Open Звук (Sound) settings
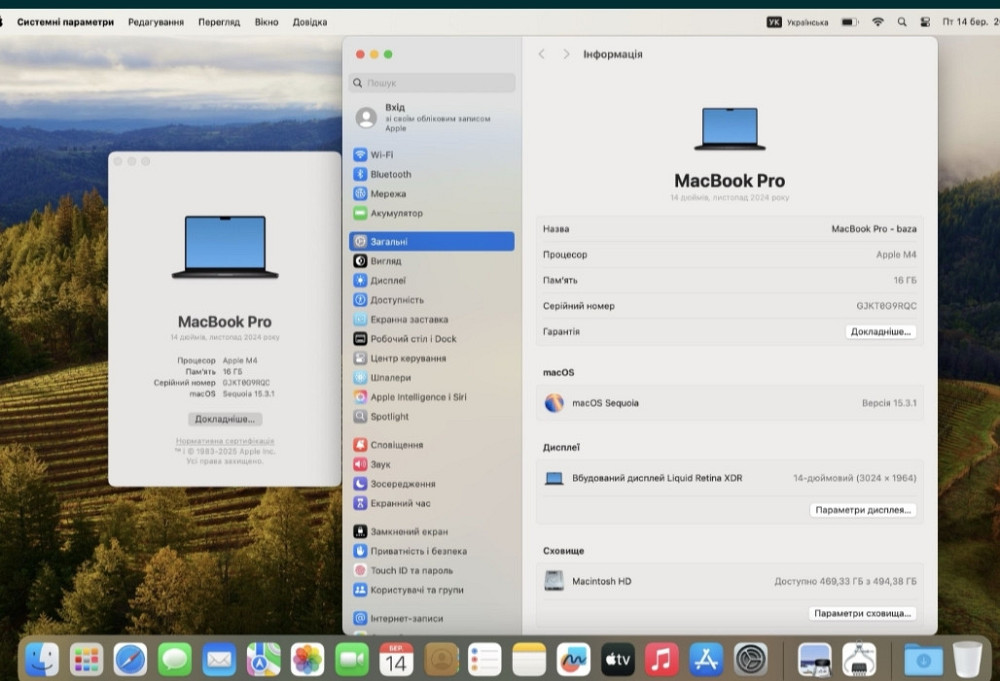This screenshot has width=1000, height=681. point(379,464)
